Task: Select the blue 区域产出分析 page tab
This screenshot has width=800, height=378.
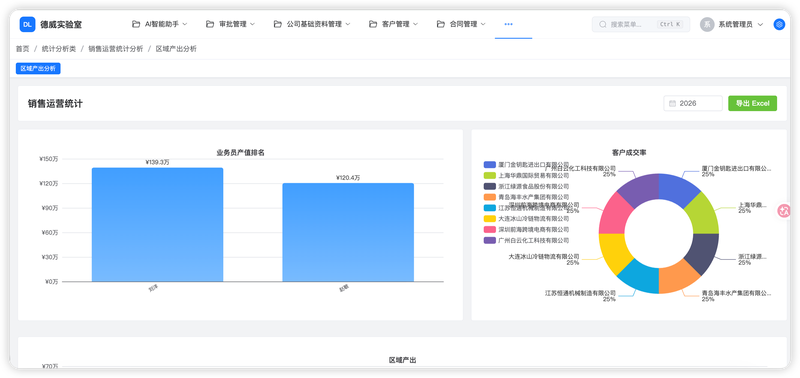Action: 38,68
